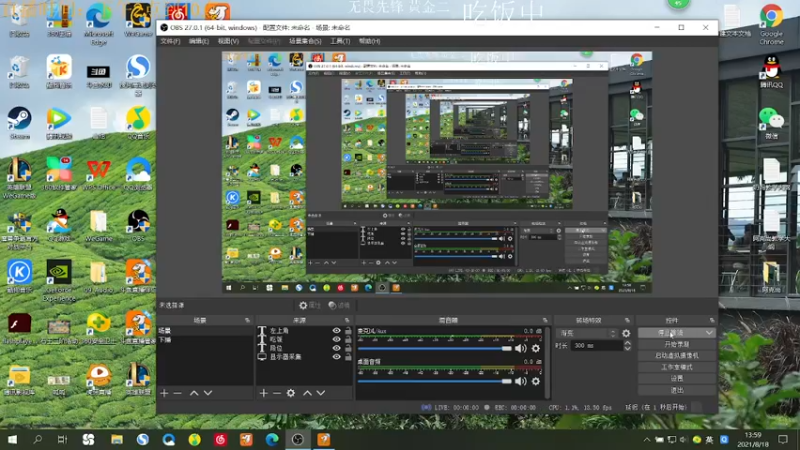Pop out the 来源 dock panel

(347, 320)
